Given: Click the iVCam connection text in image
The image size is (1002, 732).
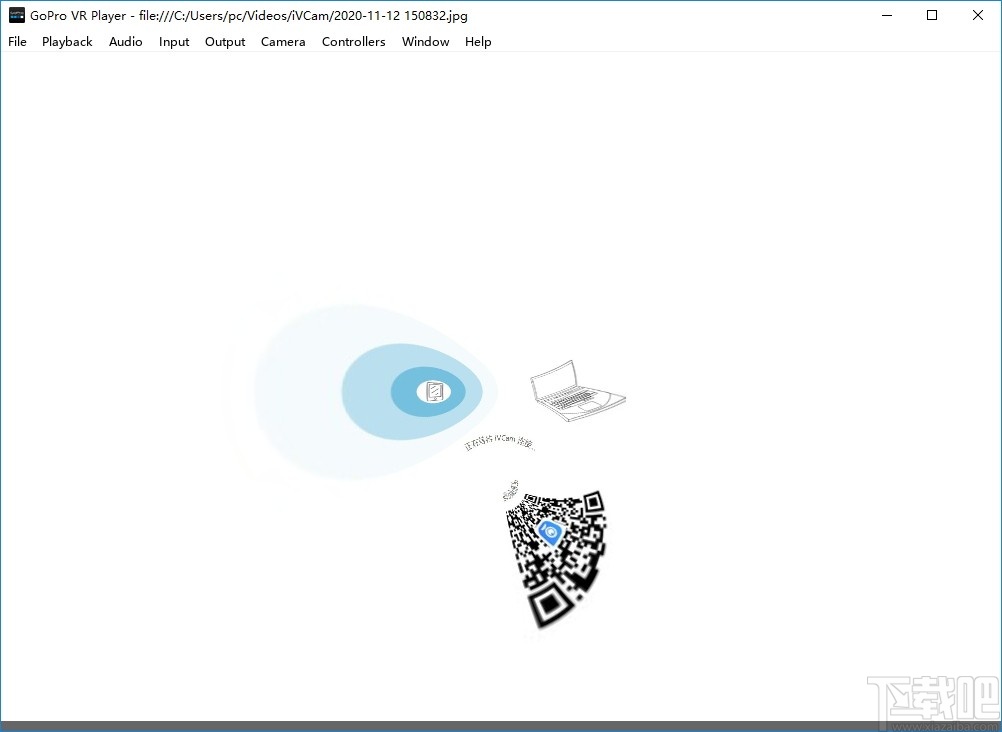Looking at the screenshot, I should (x=500, y=442).
